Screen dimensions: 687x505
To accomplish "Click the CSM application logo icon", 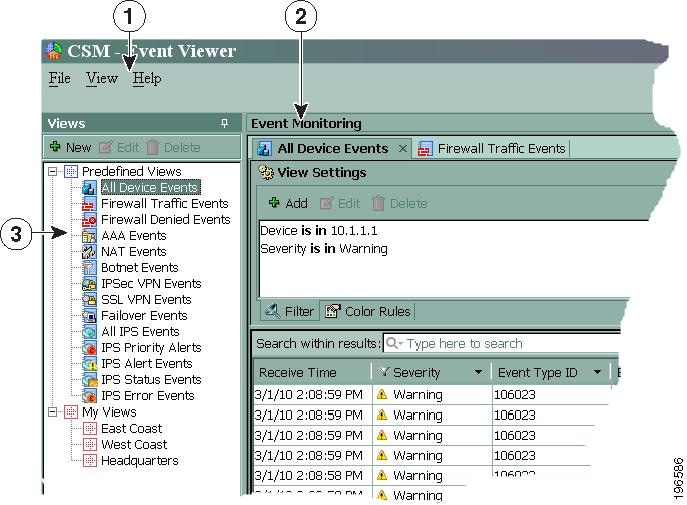I will point(53,51).
